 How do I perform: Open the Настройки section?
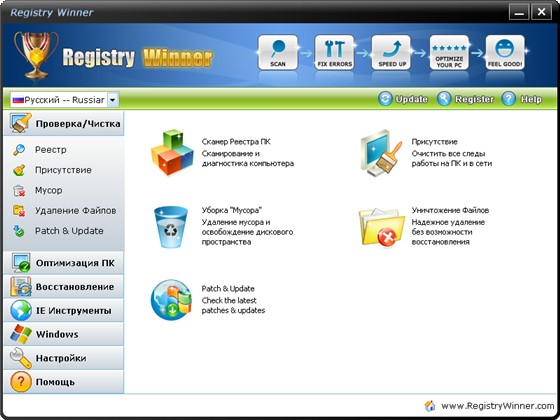[x=64, y=358]
